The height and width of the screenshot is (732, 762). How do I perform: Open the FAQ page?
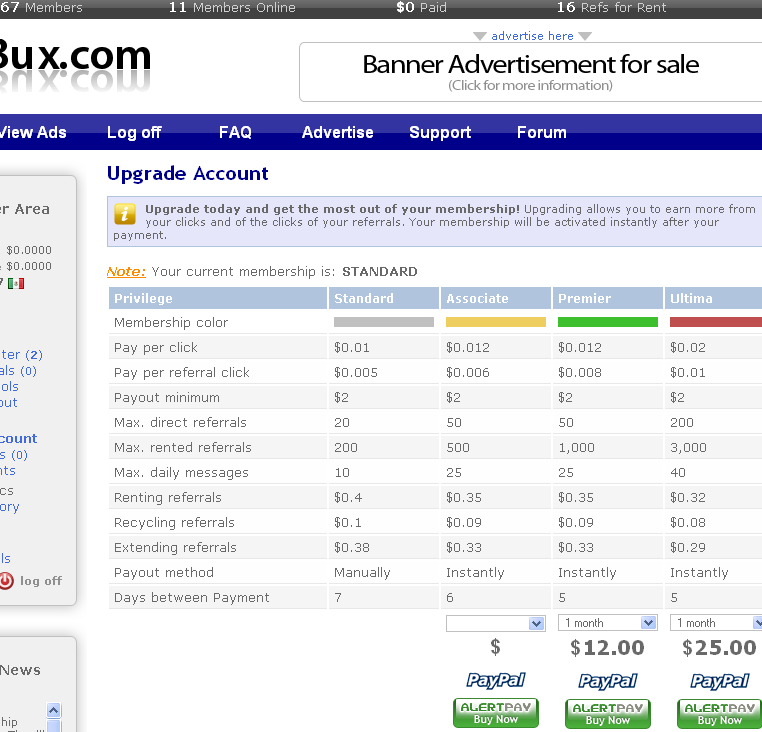[x=235, y=132]
